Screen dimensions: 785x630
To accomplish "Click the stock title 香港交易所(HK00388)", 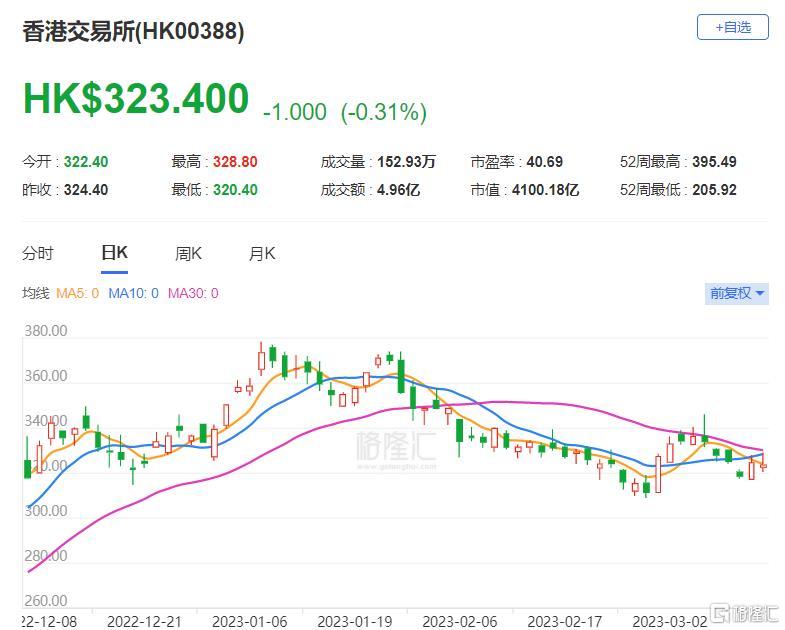I will click(133, 31).
